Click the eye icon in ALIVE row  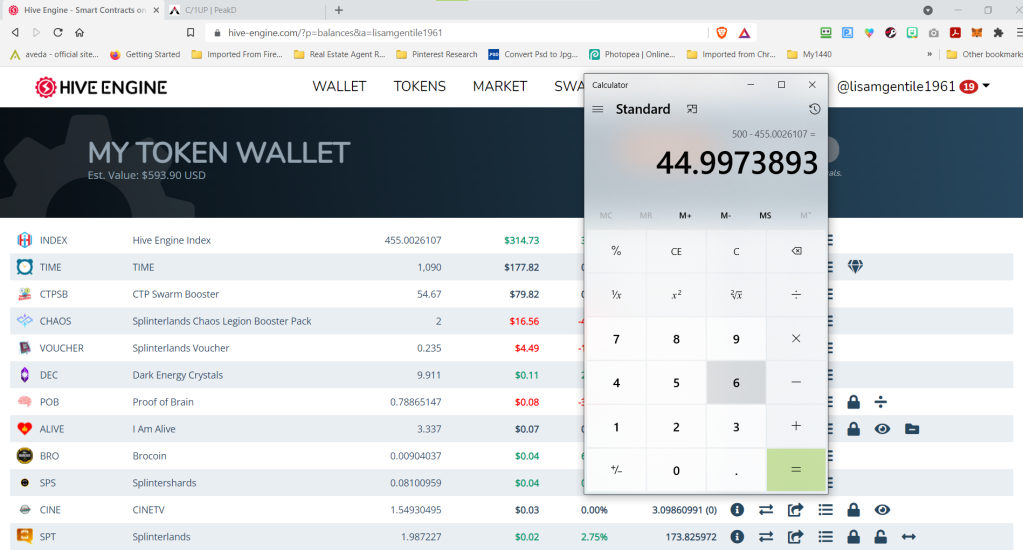pos(882,429)
